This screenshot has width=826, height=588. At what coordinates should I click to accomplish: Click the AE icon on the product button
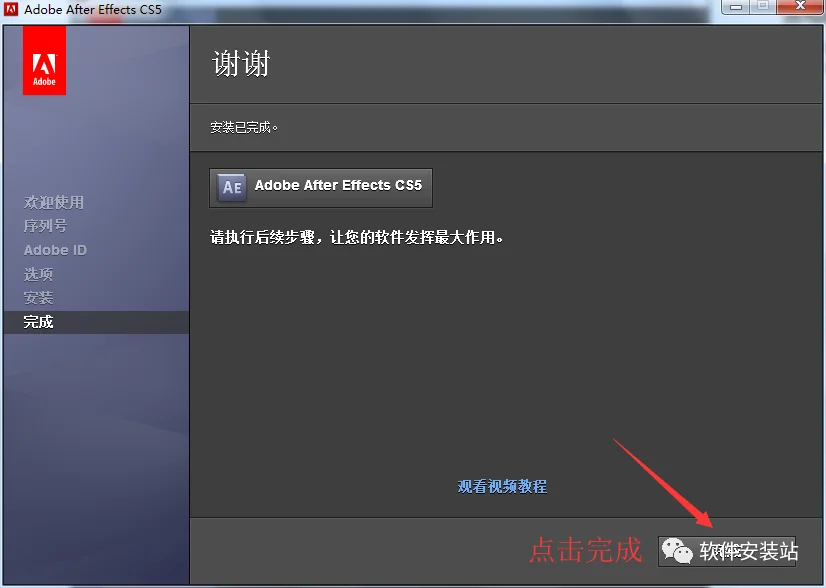[232, 187]
